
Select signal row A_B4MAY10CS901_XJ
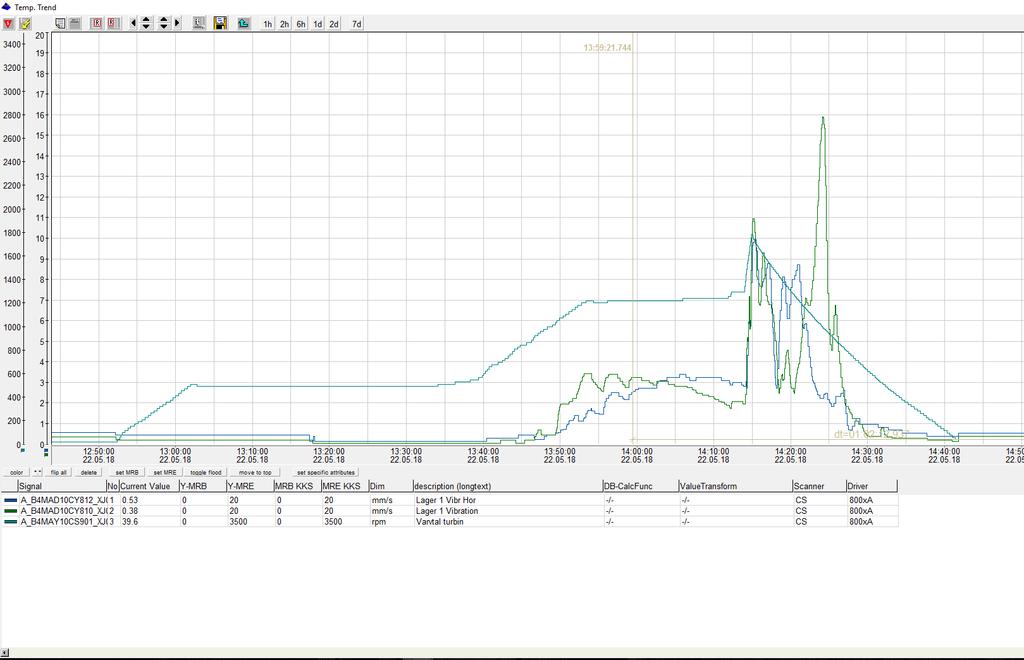pos(450,522)
